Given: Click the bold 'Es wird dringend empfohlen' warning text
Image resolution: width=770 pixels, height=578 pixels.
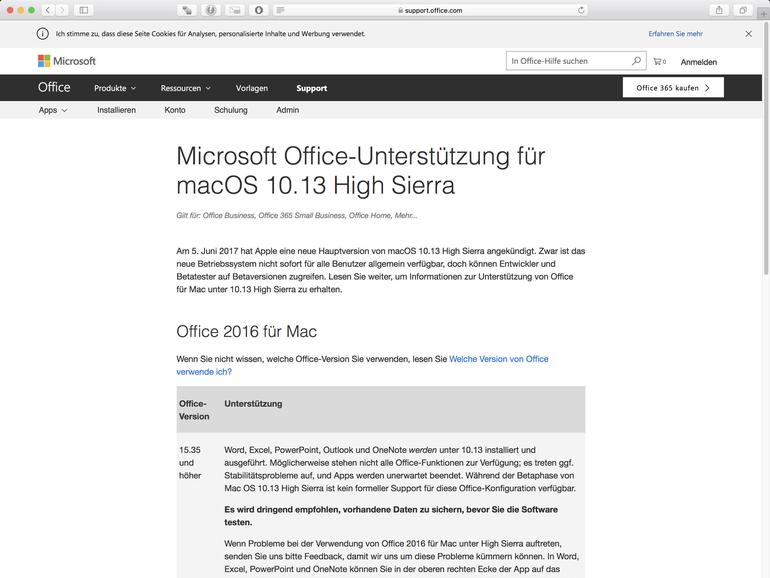Looking at the screenshot, I should click(391, 516).
